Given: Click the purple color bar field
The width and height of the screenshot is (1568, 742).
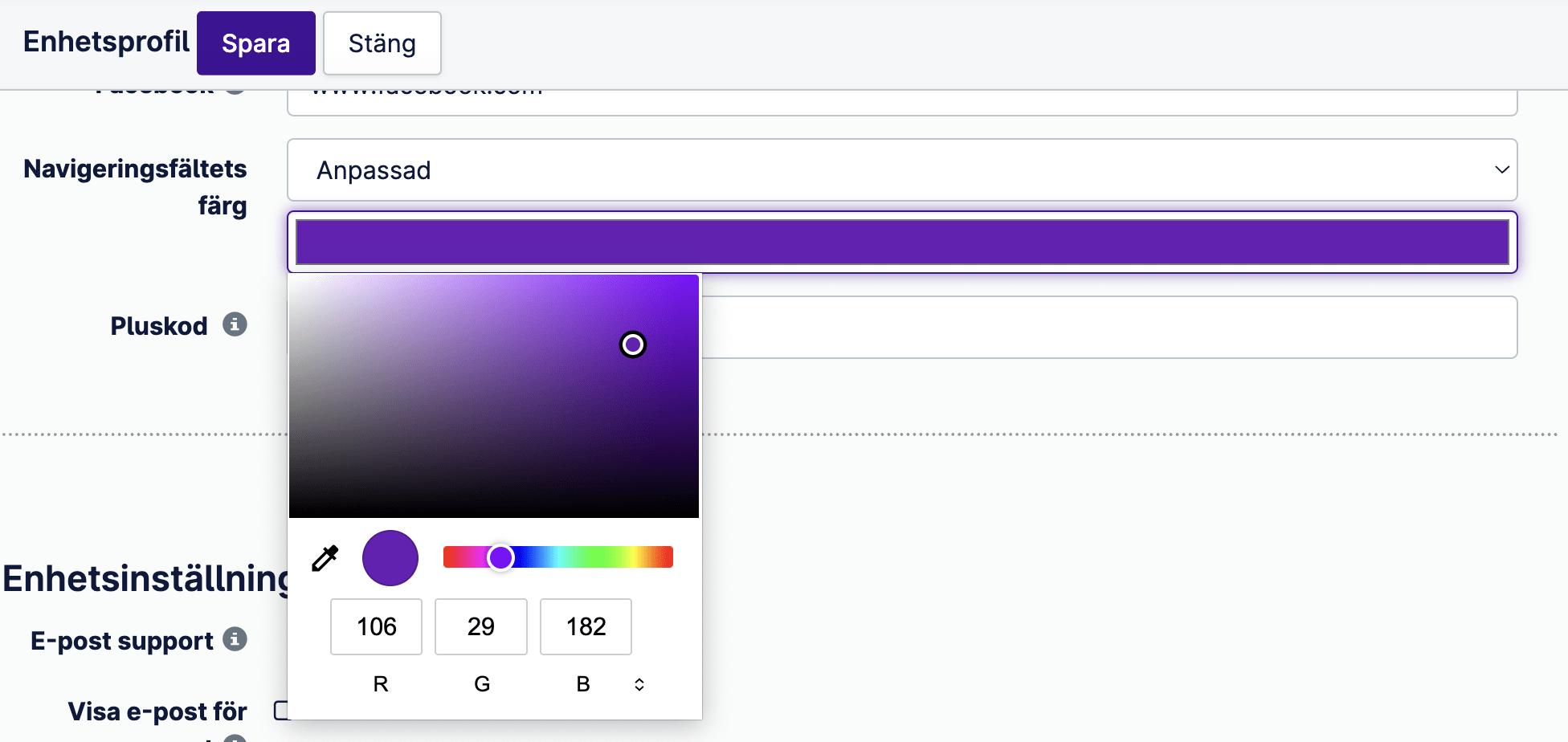Looking at the screenshot, I should [900, 241].
